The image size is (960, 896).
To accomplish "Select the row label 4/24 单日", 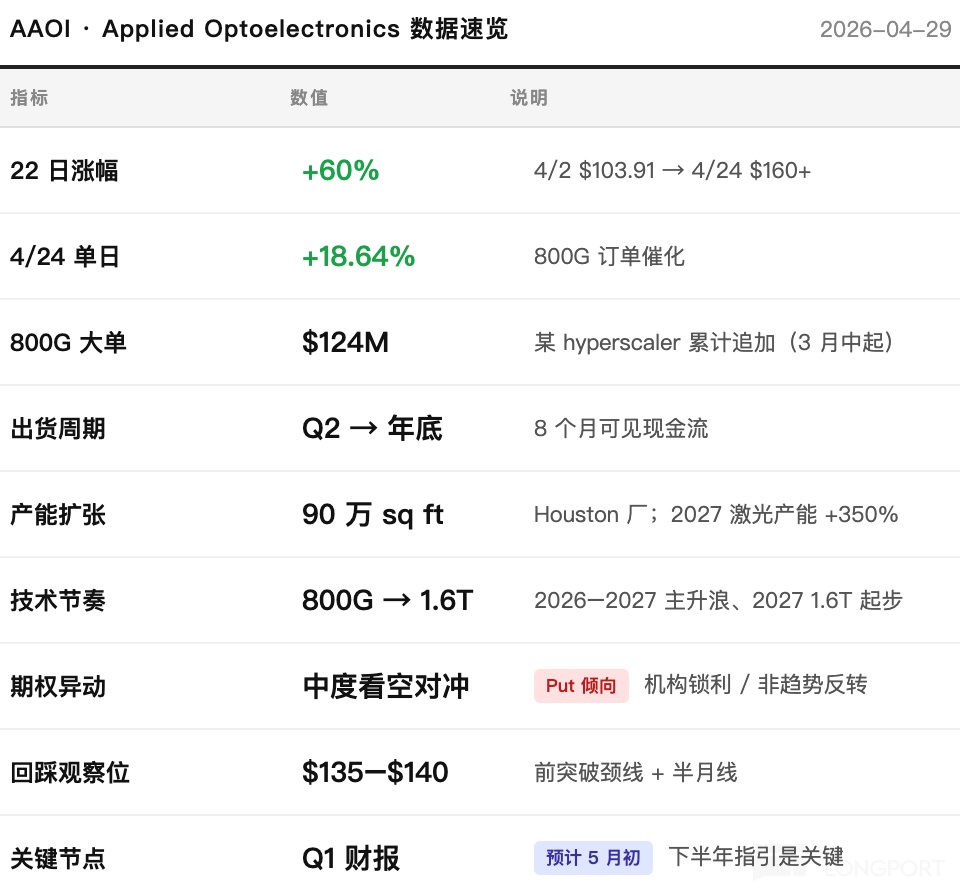I will pos(64,256).
